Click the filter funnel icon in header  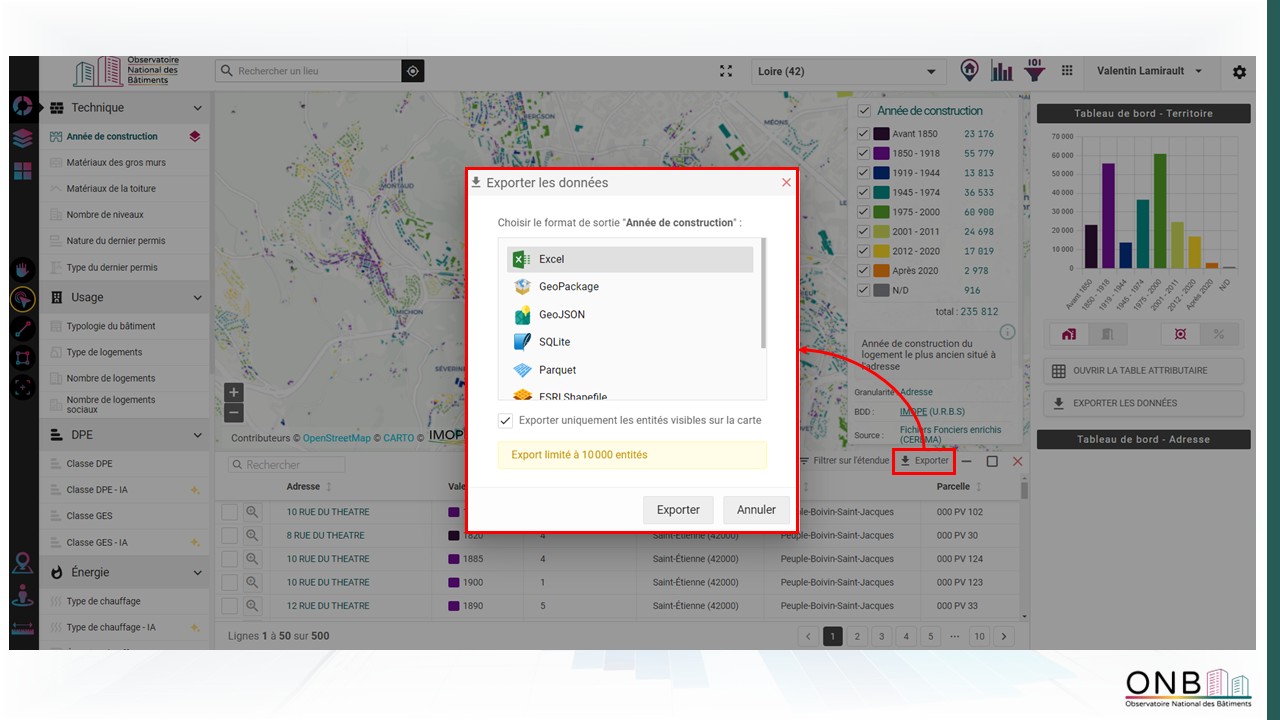(1034, 71)
